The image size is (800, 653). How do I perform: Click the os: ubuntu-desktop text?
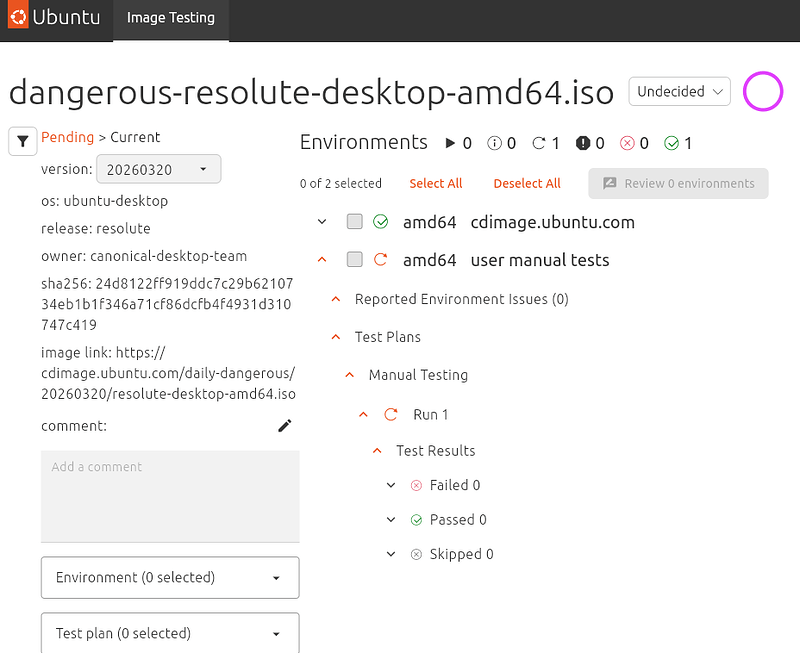click(105, 201)
